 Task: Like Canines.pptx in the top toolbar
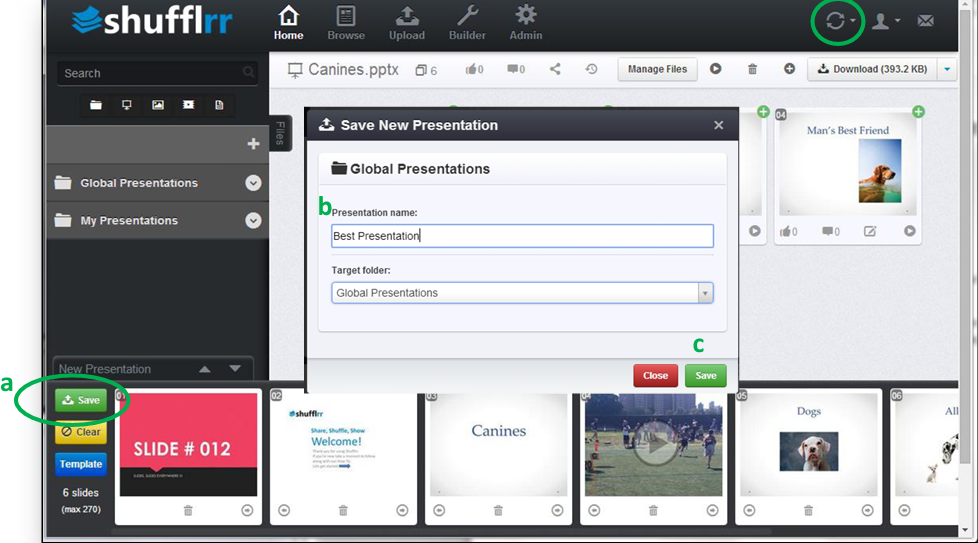click(474, 69)
